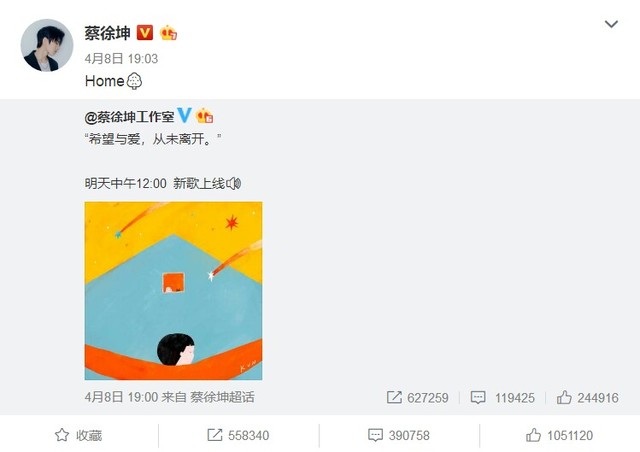Open the original post time 4月8日 19:00

point(121,397)
